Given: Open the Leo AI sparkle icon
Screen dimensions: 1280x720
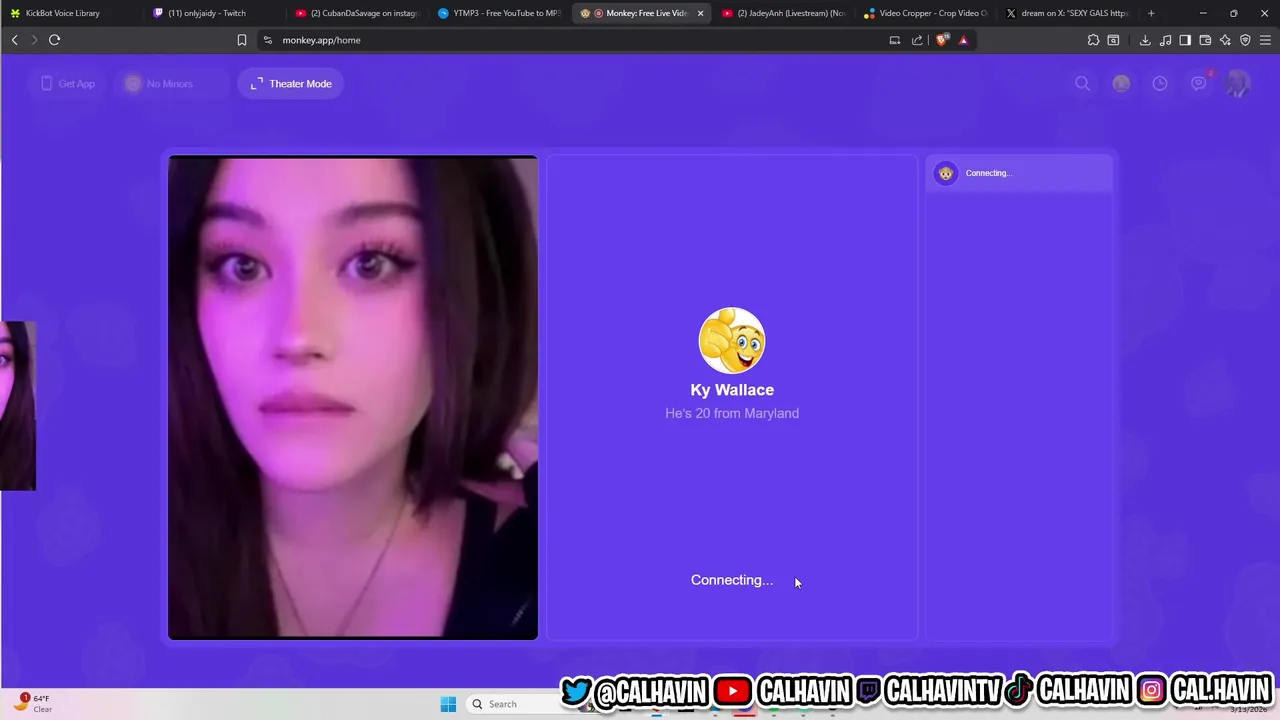Looking at the screenshot, I should coord(1225,40).
